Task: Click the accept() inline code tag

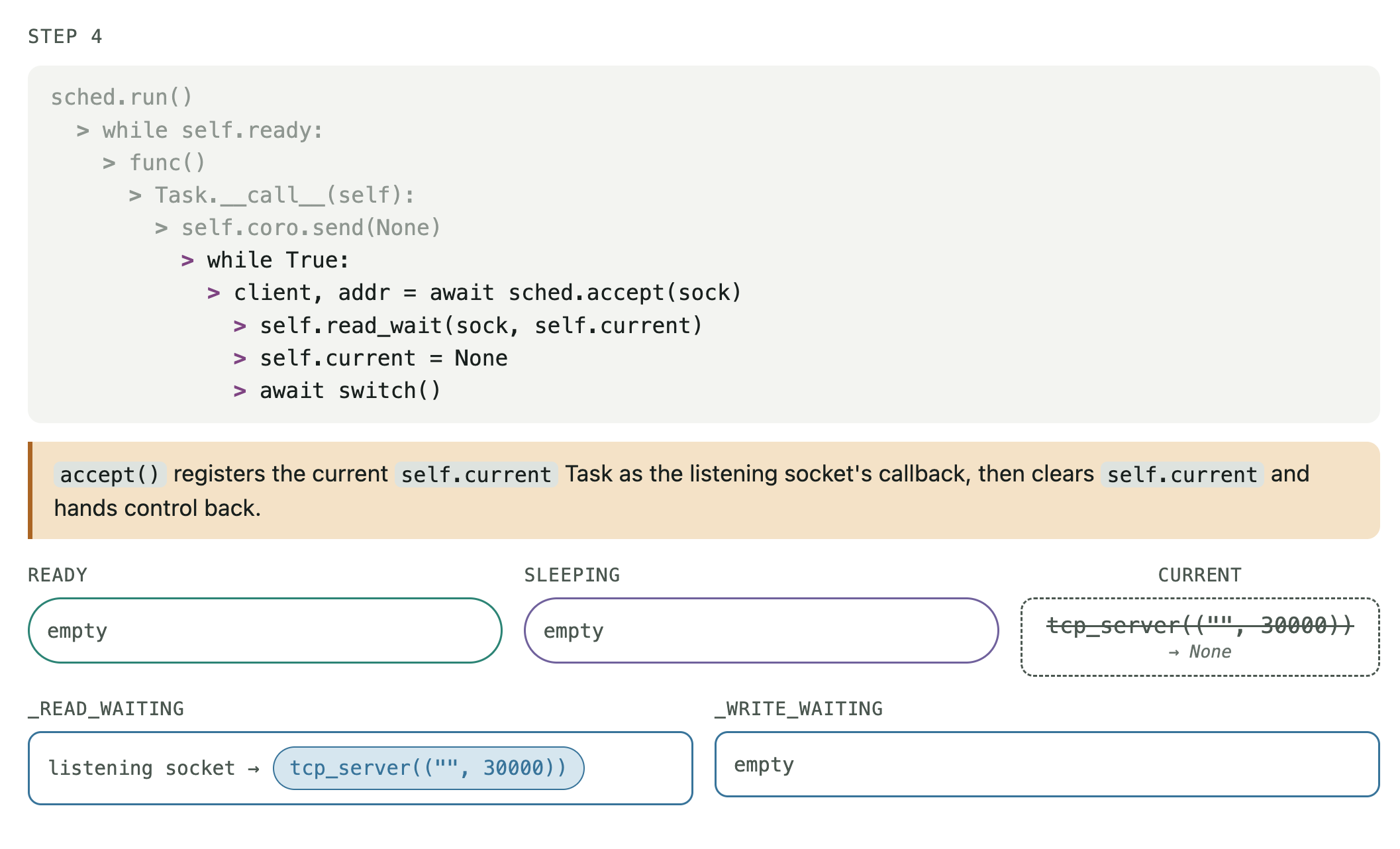Action: coord(110,474)
